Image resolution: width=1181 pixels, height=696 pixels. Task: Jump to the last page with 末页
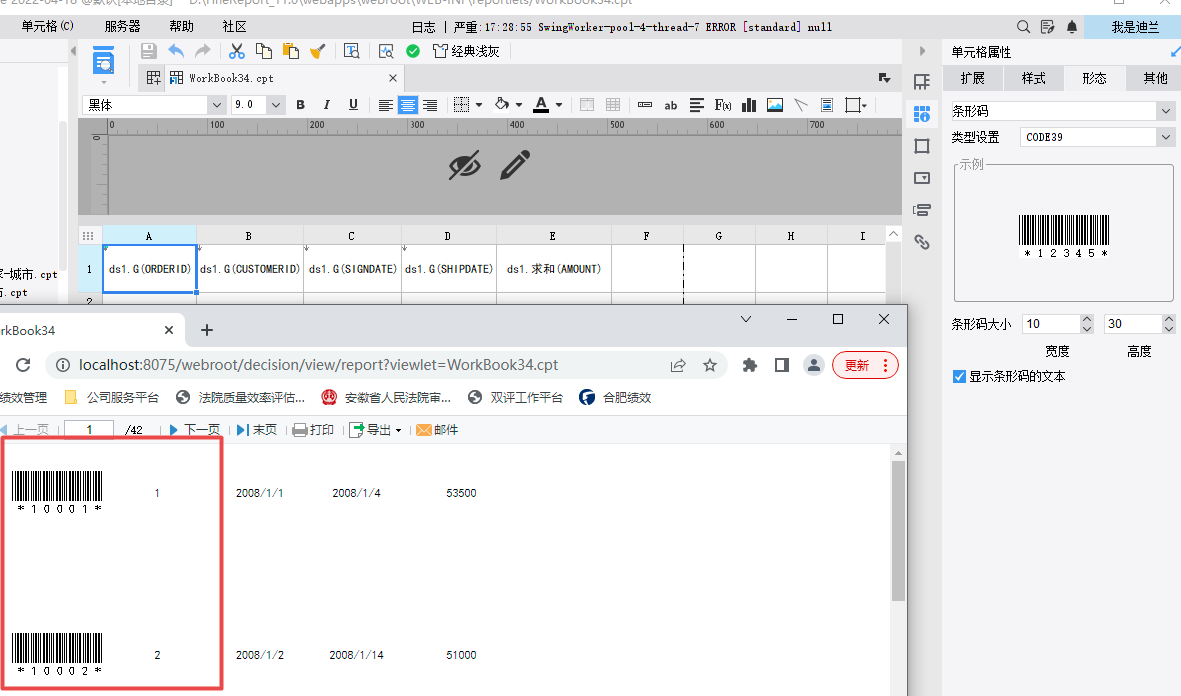pyautogui.click(x=257, y=429)
